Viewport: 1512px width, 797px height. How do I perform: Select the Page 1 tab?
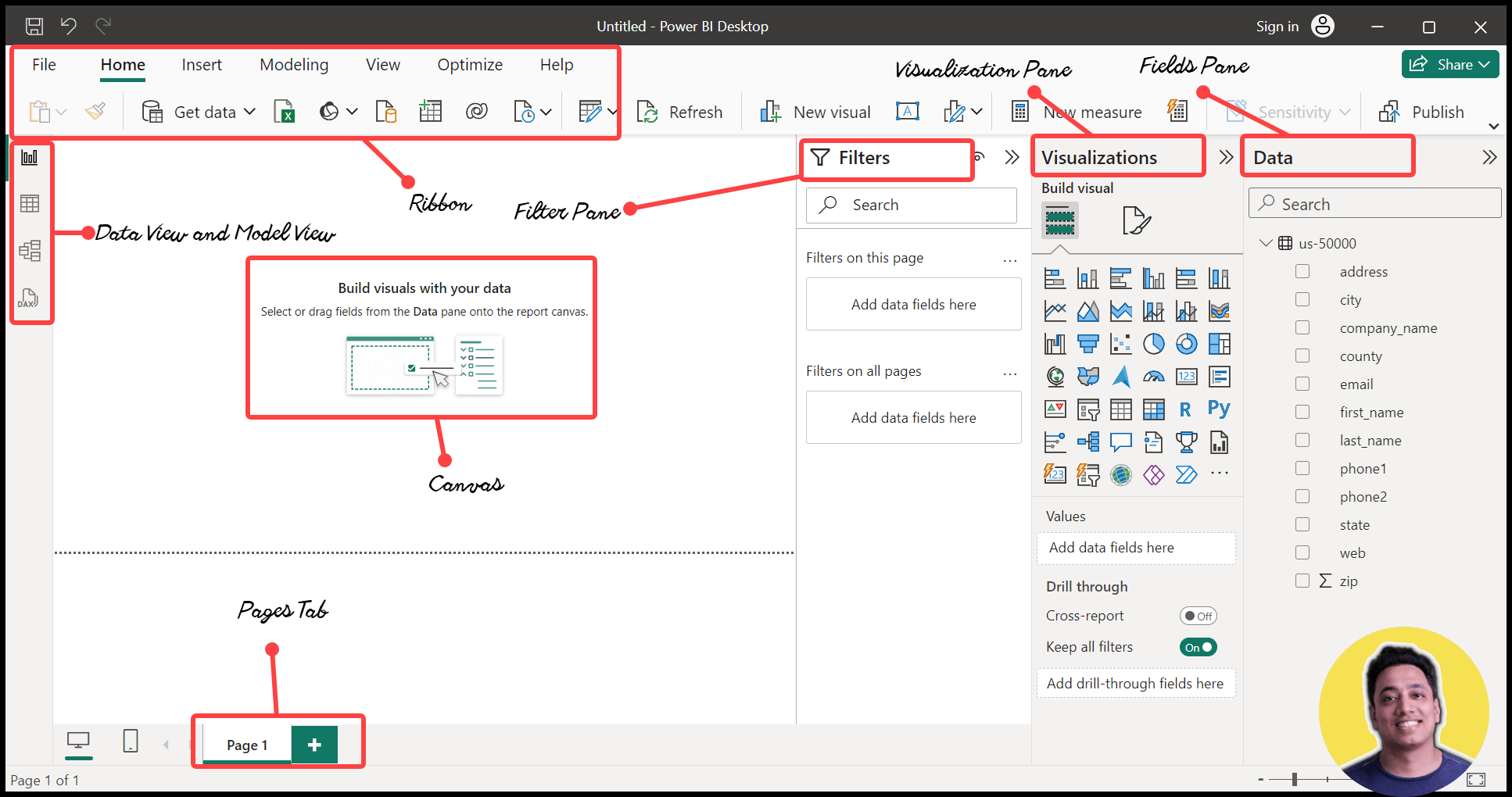point(247,745)
